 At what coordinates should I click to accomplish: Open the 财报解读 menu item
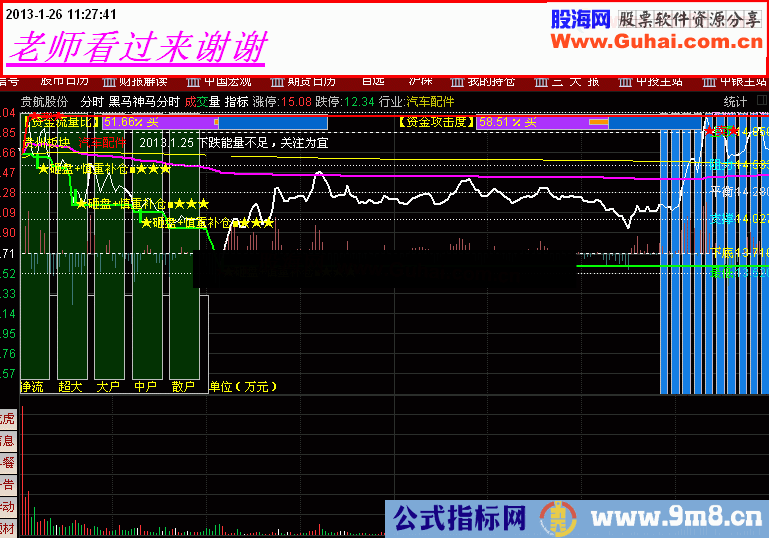(143, 81)
